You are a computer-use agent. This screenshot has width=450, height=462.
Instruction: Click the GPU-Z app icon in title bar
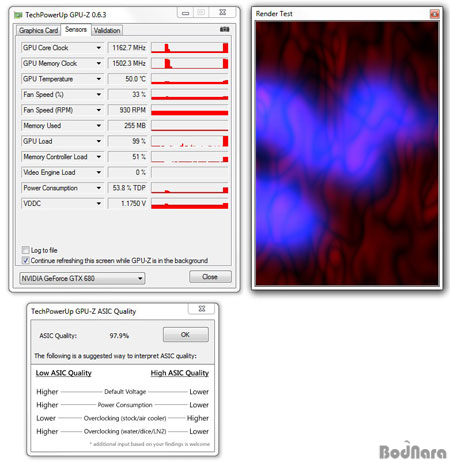click(18, 15)
